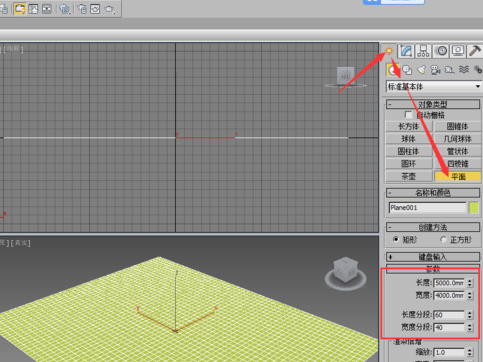Open the Motion panel icon
Screen dimensions: 483x362
click(x=441, y=51)
